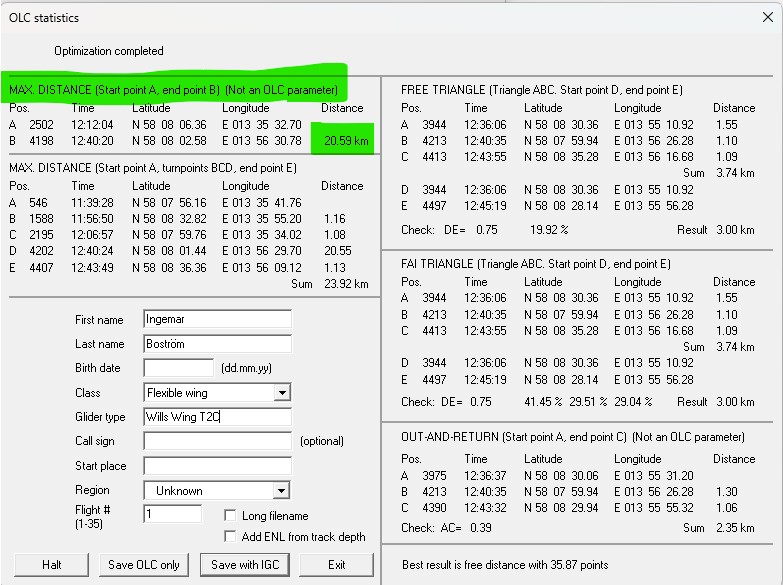Screen dimensions: 783x585
Task: Open the Class dropdown arrow
Action: (x=282, y=393)
